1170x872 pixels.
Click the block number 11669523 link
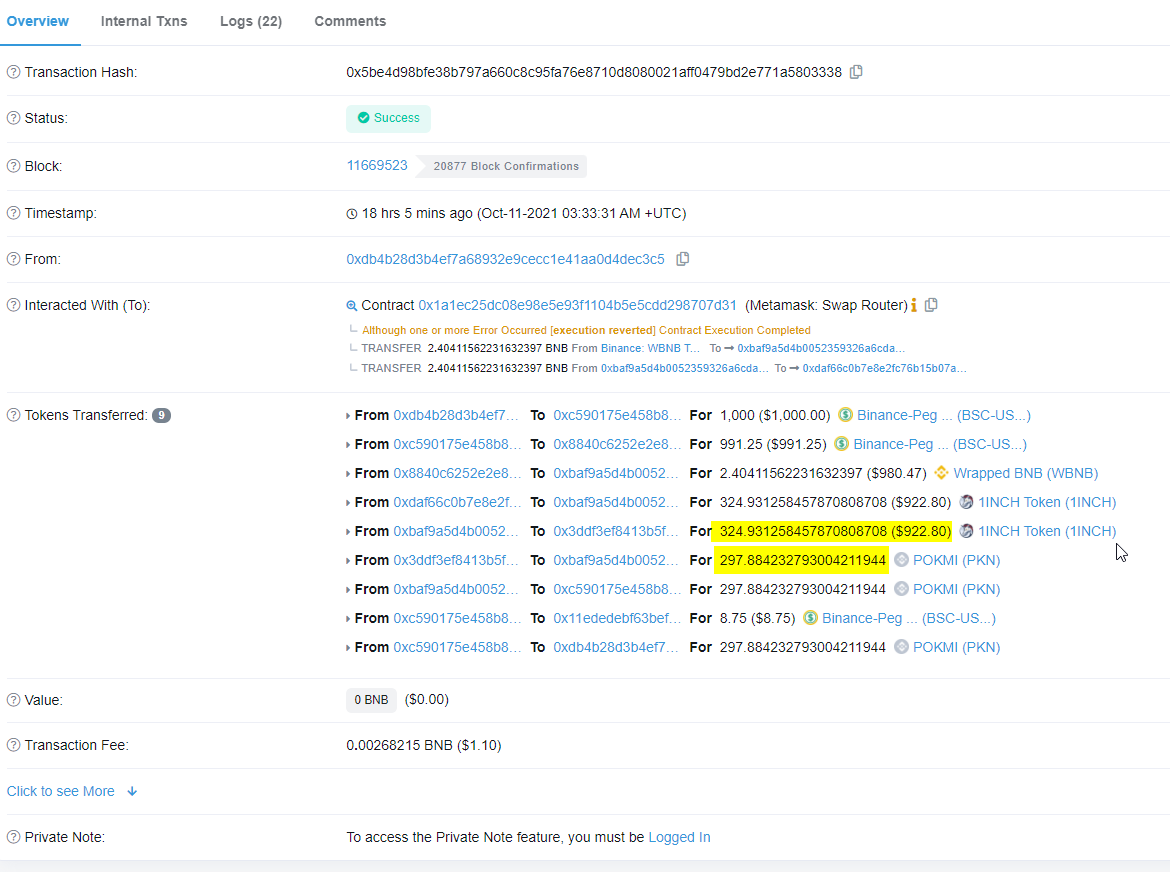(x=377, y=165)
